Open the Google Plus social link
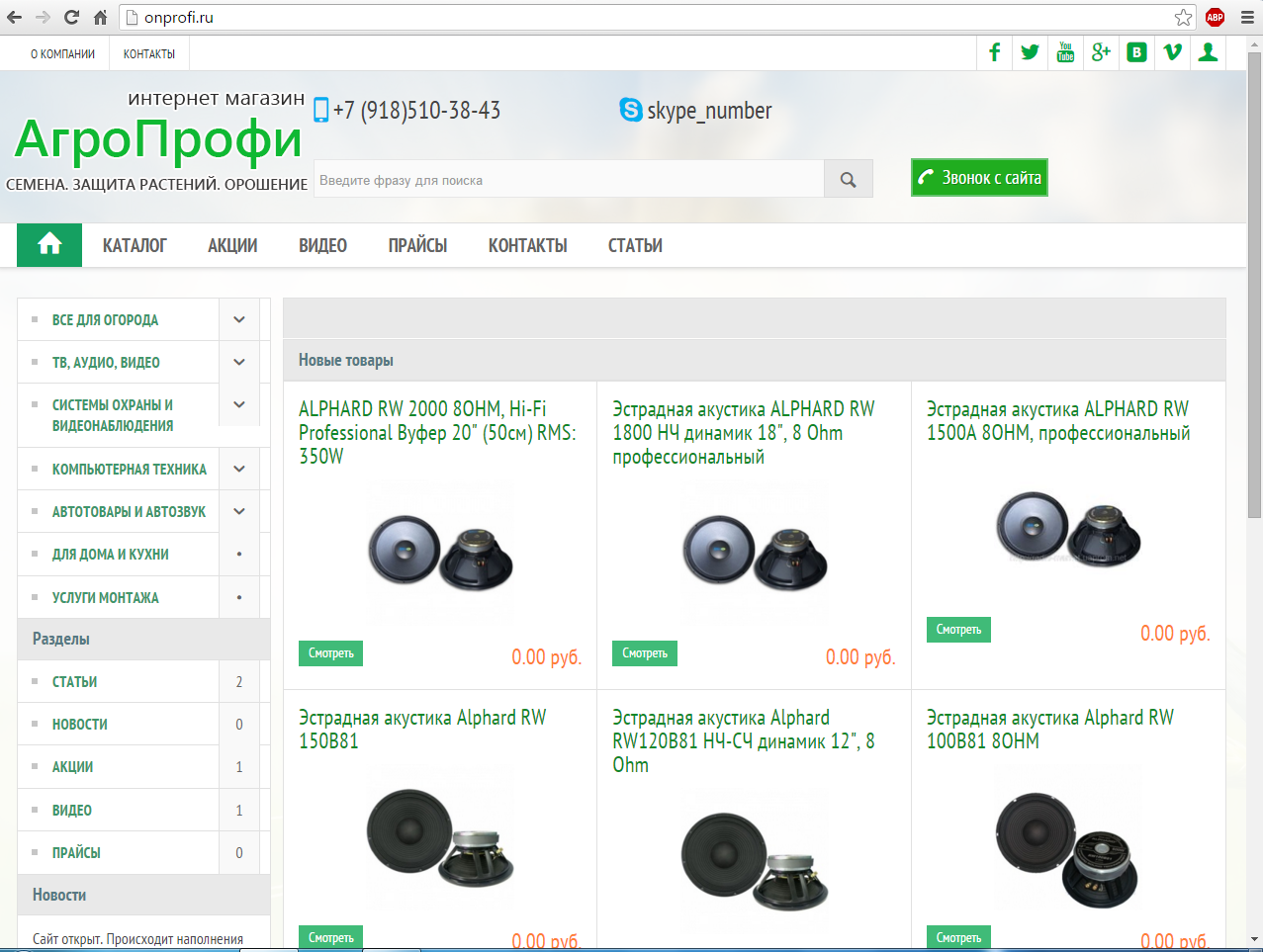This screenshot has width=1263, height=952. [x=1101, y=52]
